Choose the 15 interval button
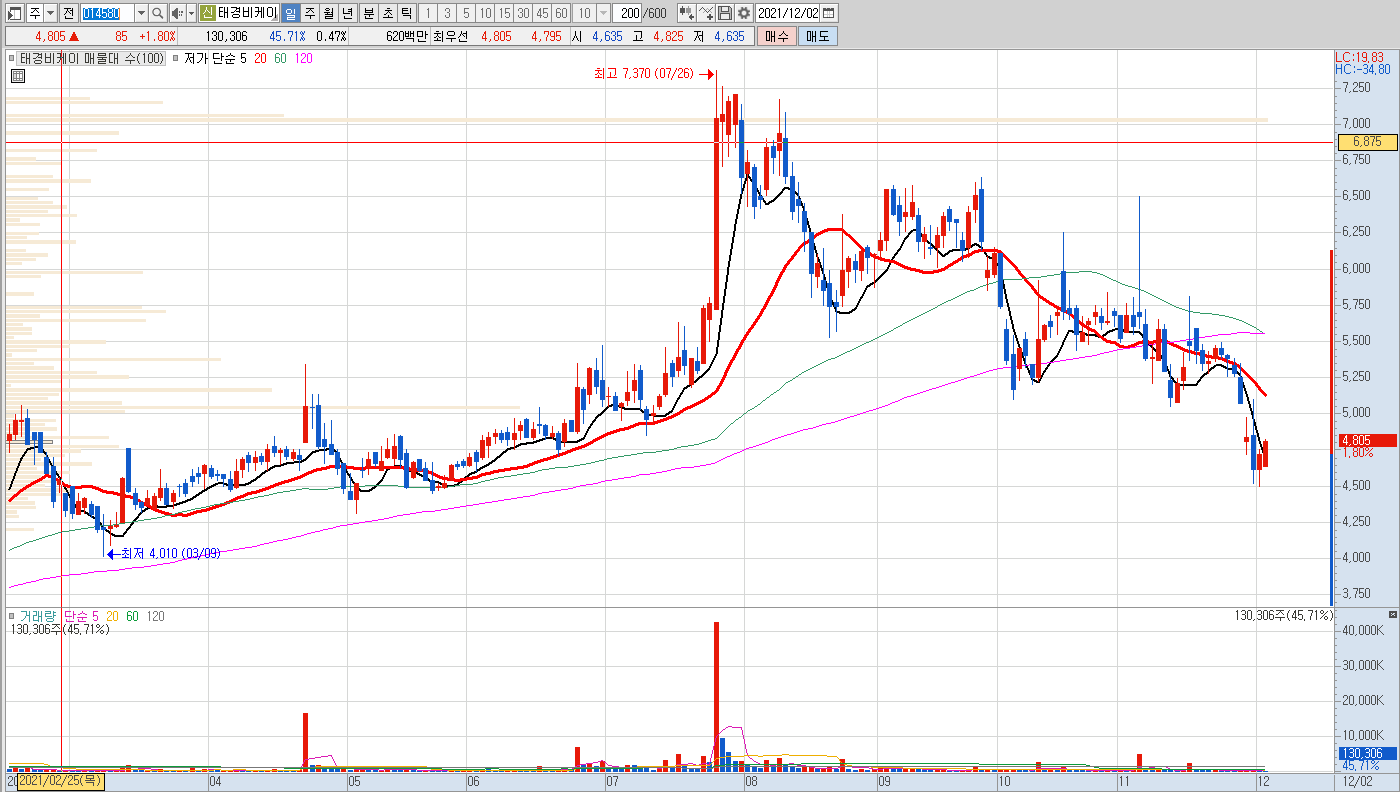The image size is (1400, 792). (x=504, y=13)
